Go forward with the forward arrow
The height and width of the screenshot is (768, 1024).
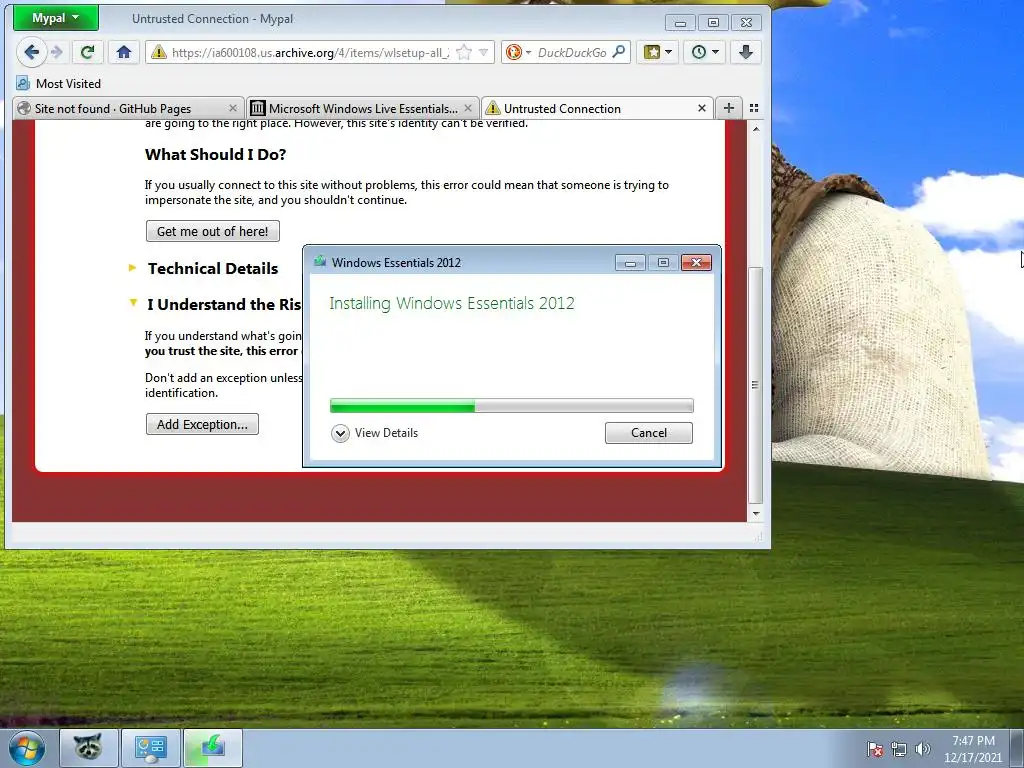[57, 52]
